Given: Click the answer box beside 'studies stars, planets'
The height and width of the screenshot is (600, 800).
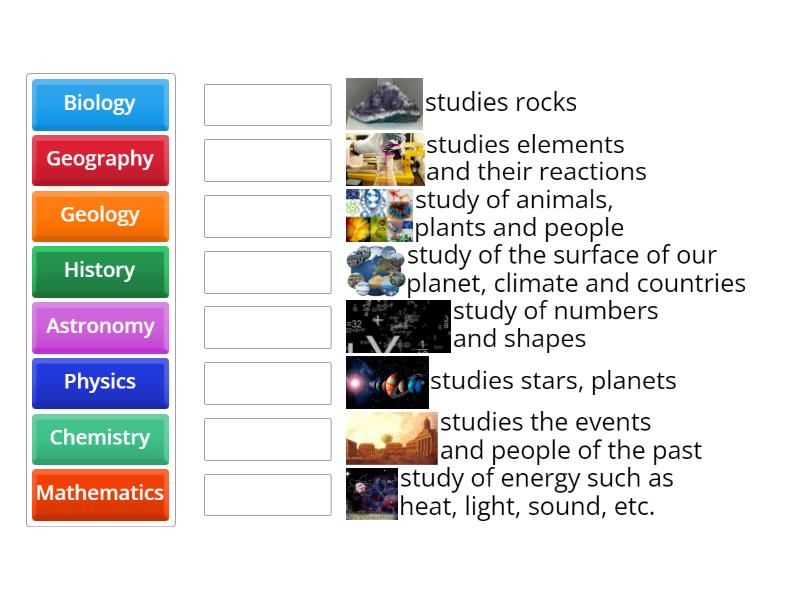Looking at the screenshot, I should 267,383.
